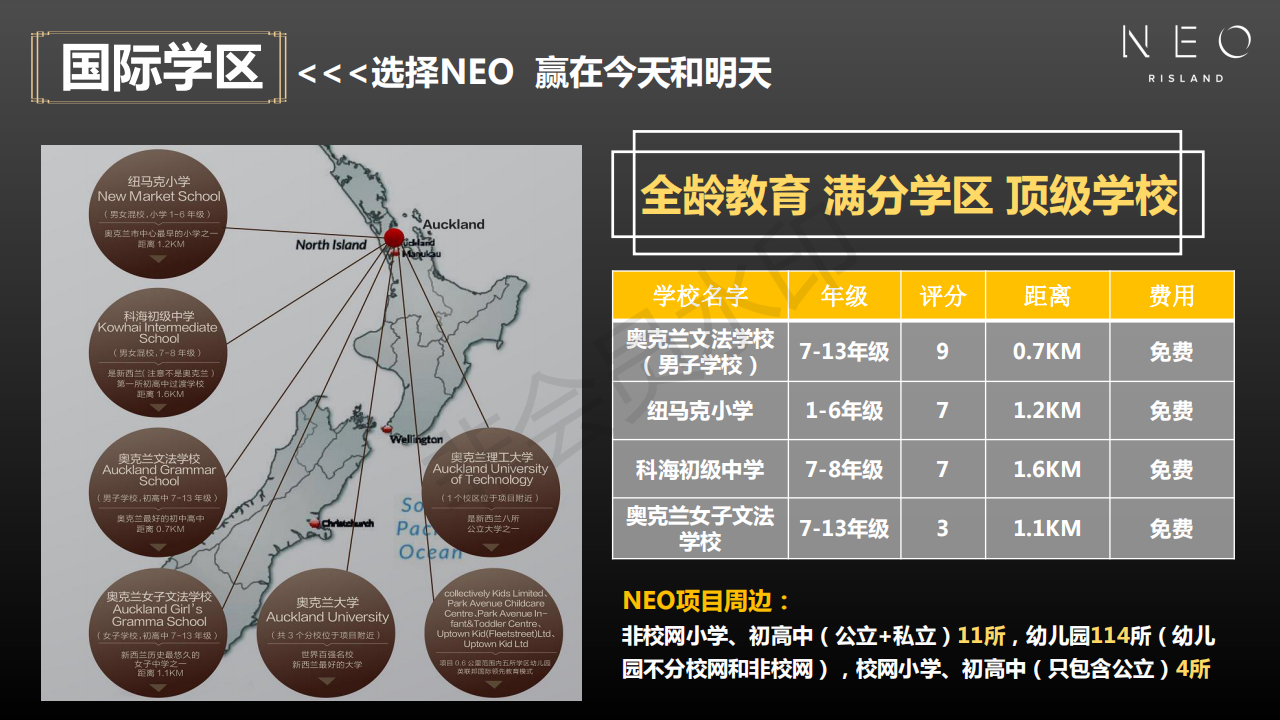
Task: Click the 学校名字 column header
Action: click(x=700, y=296)
